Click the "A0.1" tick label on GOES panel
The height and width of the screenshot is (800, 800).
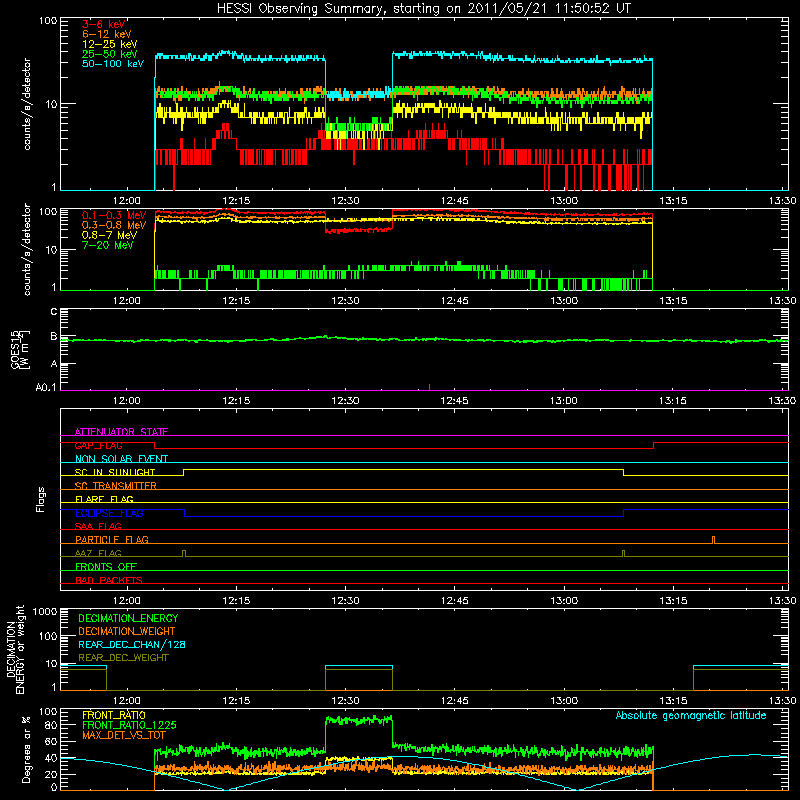click(x=46, y=388)
